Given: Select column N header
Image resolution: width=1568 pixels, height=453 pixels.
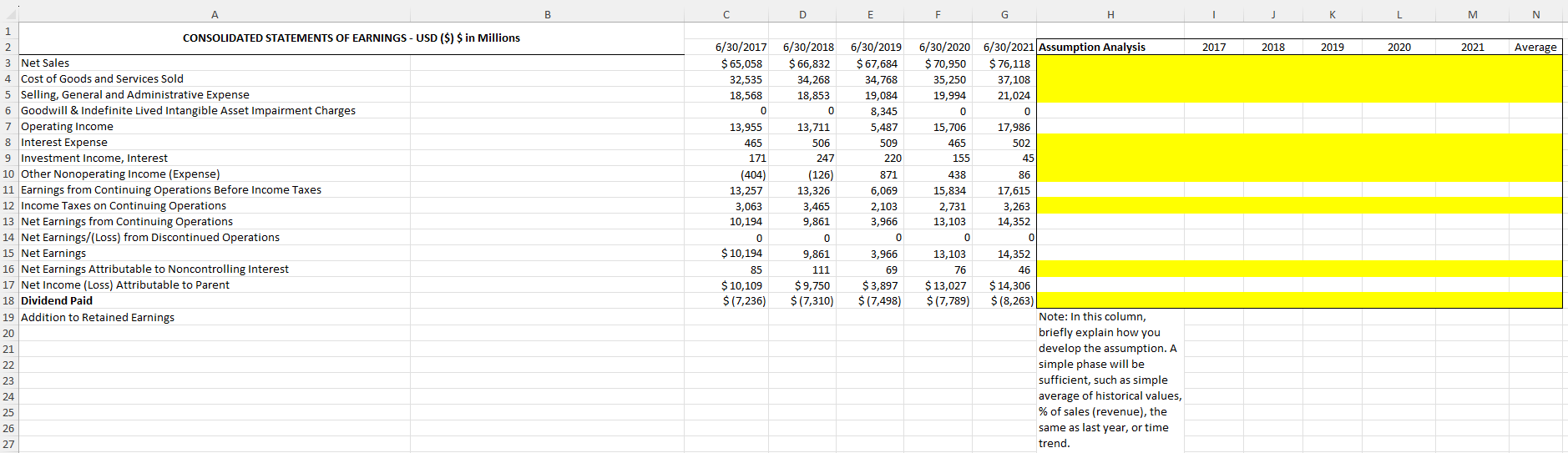Looking at the screenshot, I should pos(1535,14).
